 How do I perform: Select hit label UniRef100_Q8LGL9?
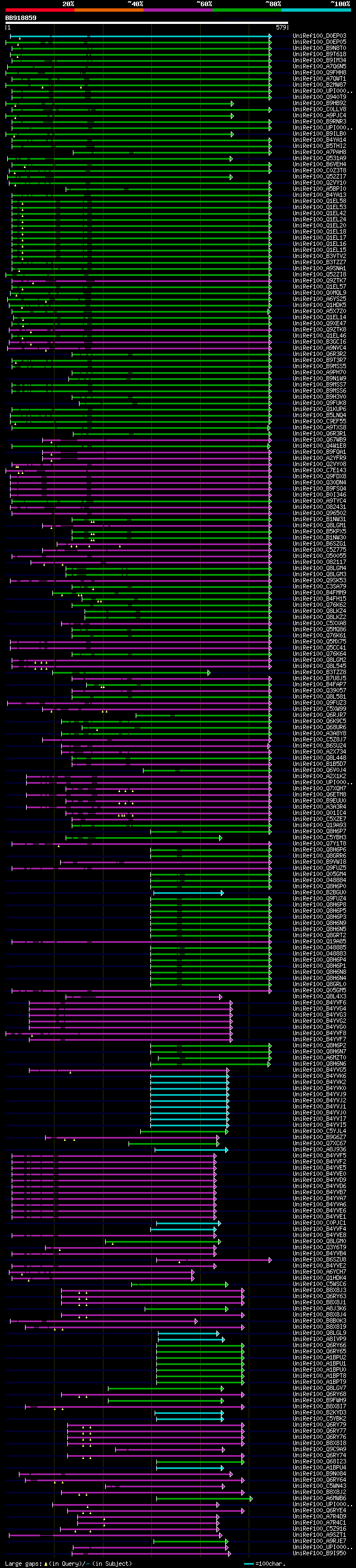tap(319, 1334)
